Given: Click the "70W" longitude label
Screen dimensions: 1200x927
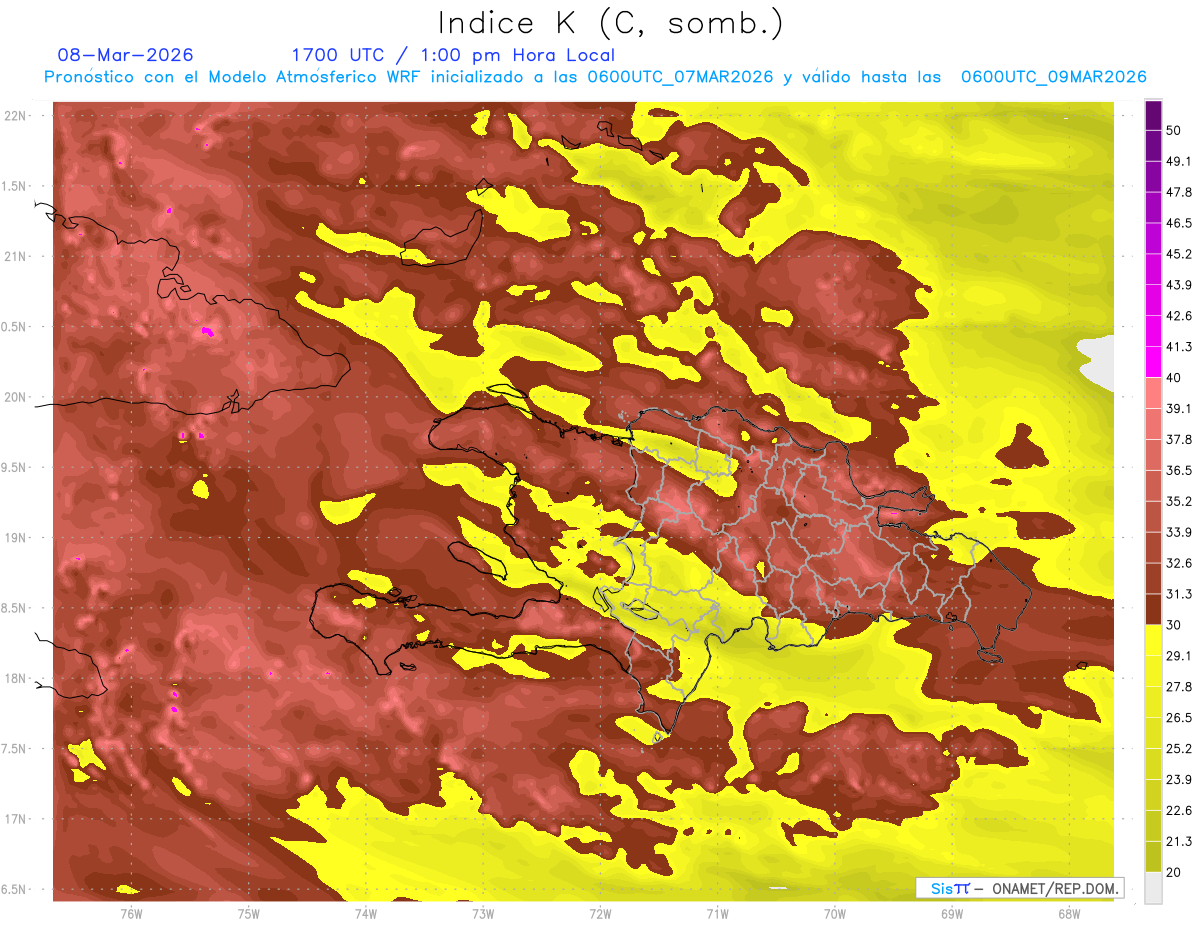Looking at the screenshot, I should pyautogui.click(x=835, y=913).
